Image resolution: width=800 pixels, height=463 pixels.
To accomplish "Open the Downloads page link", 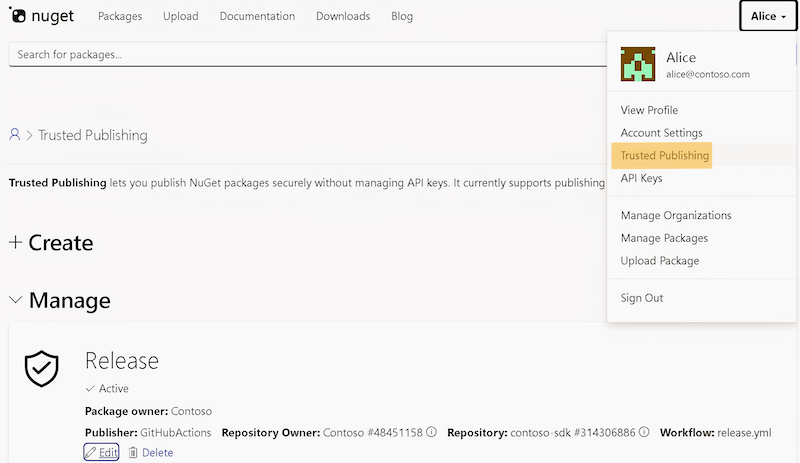I will [343, 16].
